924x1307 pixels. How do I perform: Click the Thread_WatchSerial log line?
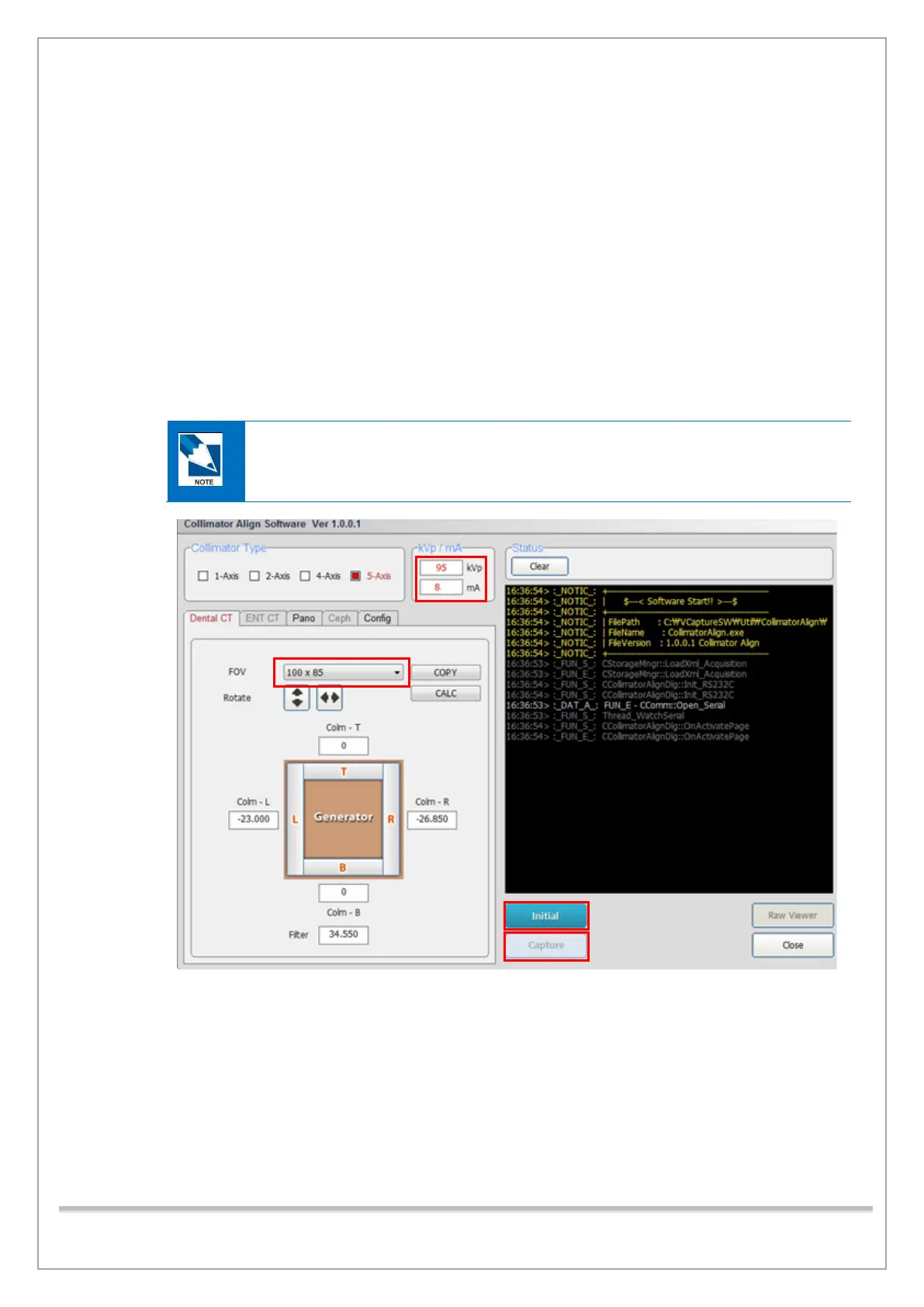coord(595,716)
